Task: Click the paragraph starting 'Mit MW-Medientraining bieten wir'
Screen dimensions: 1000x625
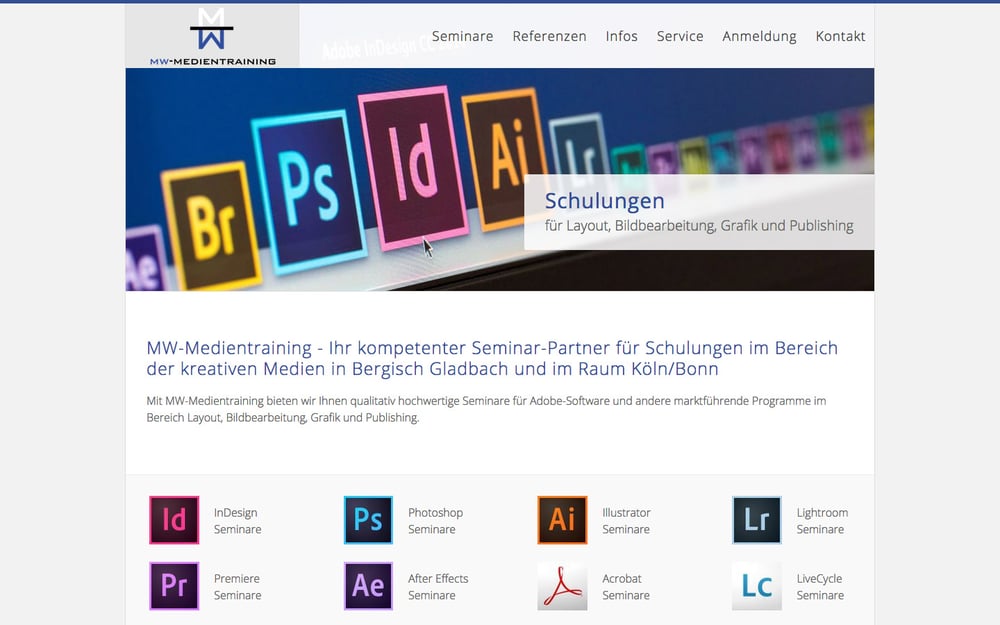Action: pyautogui.click(x=486, y=409)
